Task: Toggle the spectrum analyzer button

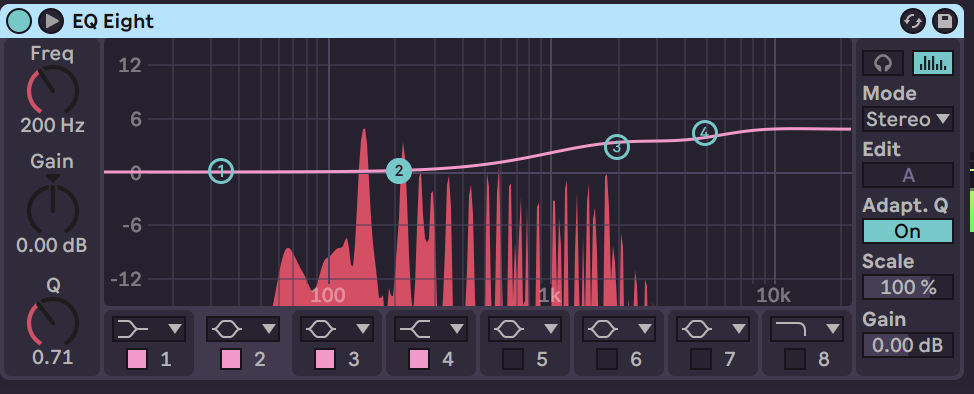Action: point(932,63)
